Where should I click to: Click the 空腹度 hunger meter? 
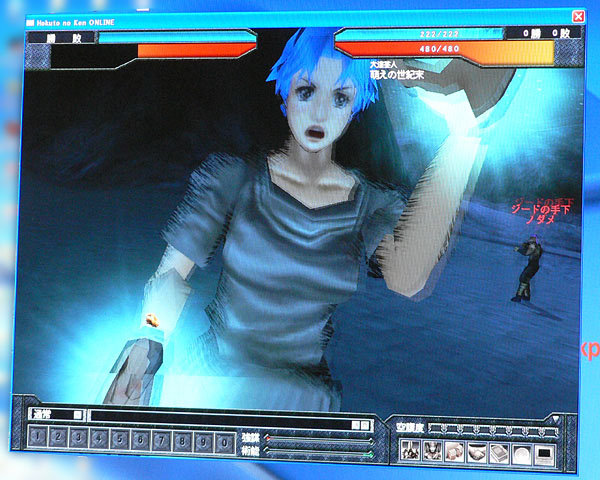point(492,430)
